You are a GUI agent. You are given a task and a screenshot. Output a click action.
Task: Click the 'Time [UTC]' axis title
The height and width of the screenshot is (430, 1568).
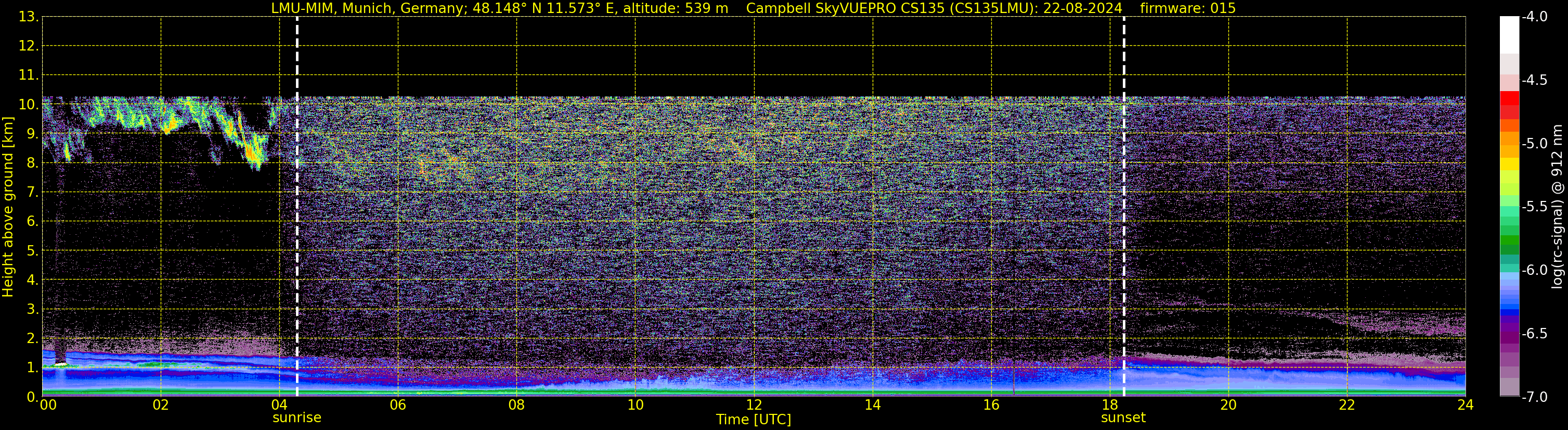(754, 420)
